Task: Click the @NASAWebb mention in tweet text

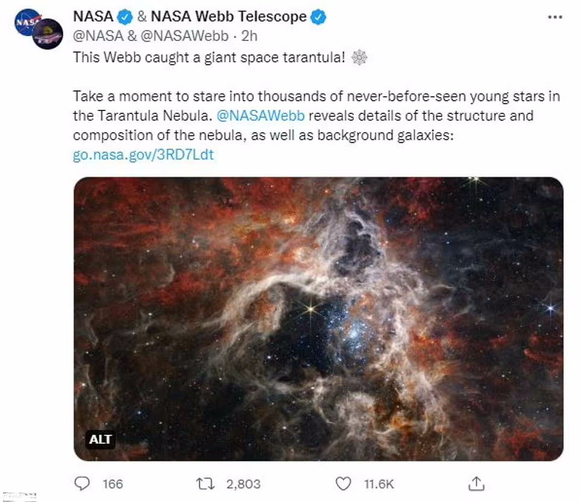Action: pos(260,116)
